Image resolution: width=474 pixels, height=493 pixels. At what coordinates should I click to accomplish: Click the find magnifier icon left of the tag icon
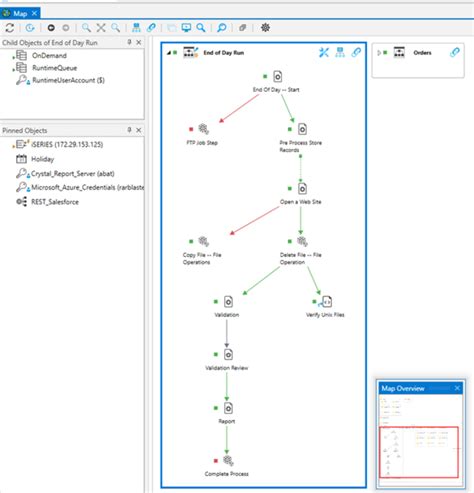[222, 28]
